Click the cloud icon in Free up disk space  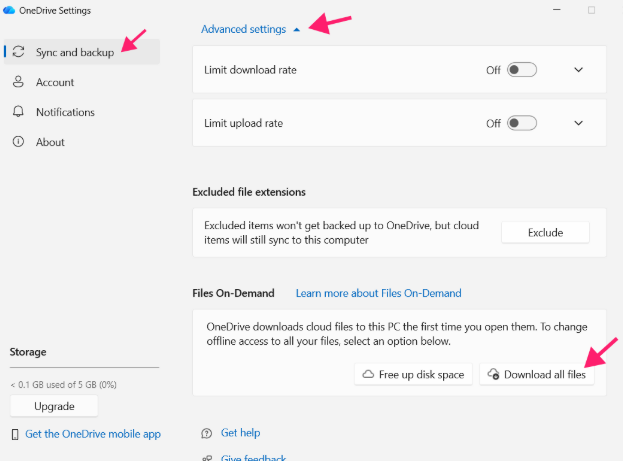click(368, 374)
